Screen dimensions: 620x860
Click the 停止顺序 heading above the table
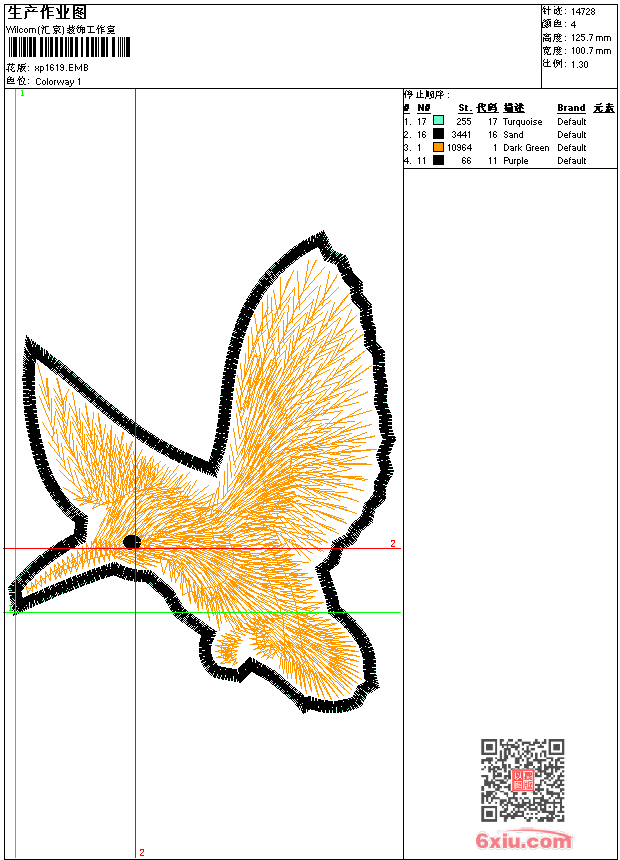point(427,95)
